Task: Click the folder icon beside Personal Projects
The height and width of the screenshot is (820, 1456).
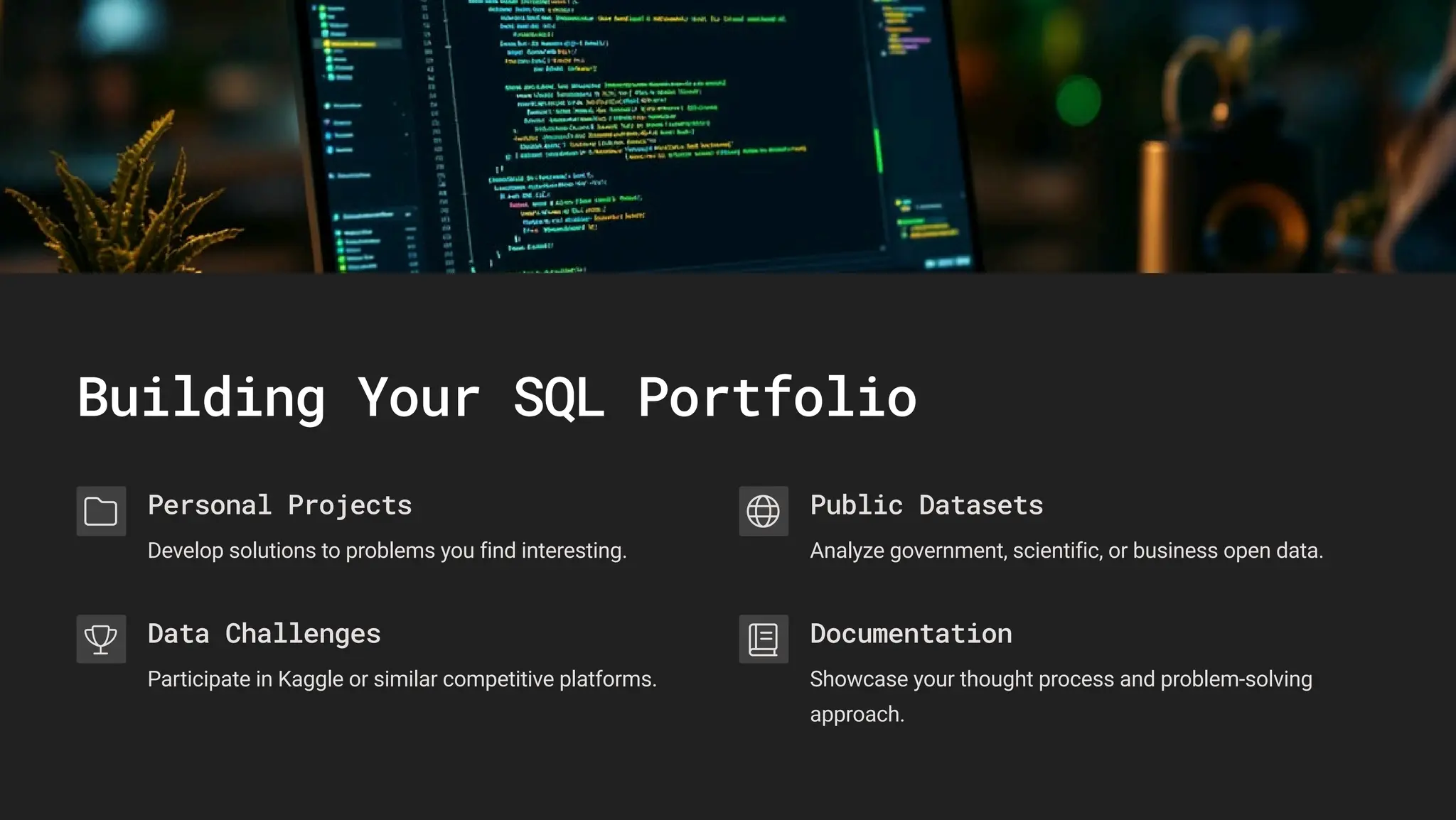Action: point(101,511)
